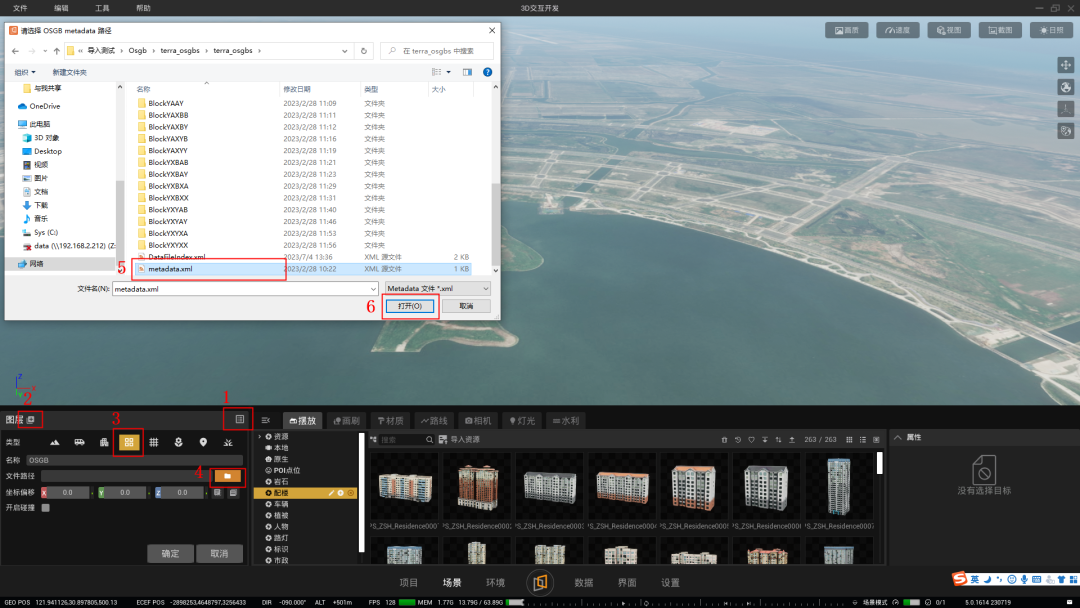Click the 确定 button in layer panel
The image size is (1080, 608).
click(170, 553)
